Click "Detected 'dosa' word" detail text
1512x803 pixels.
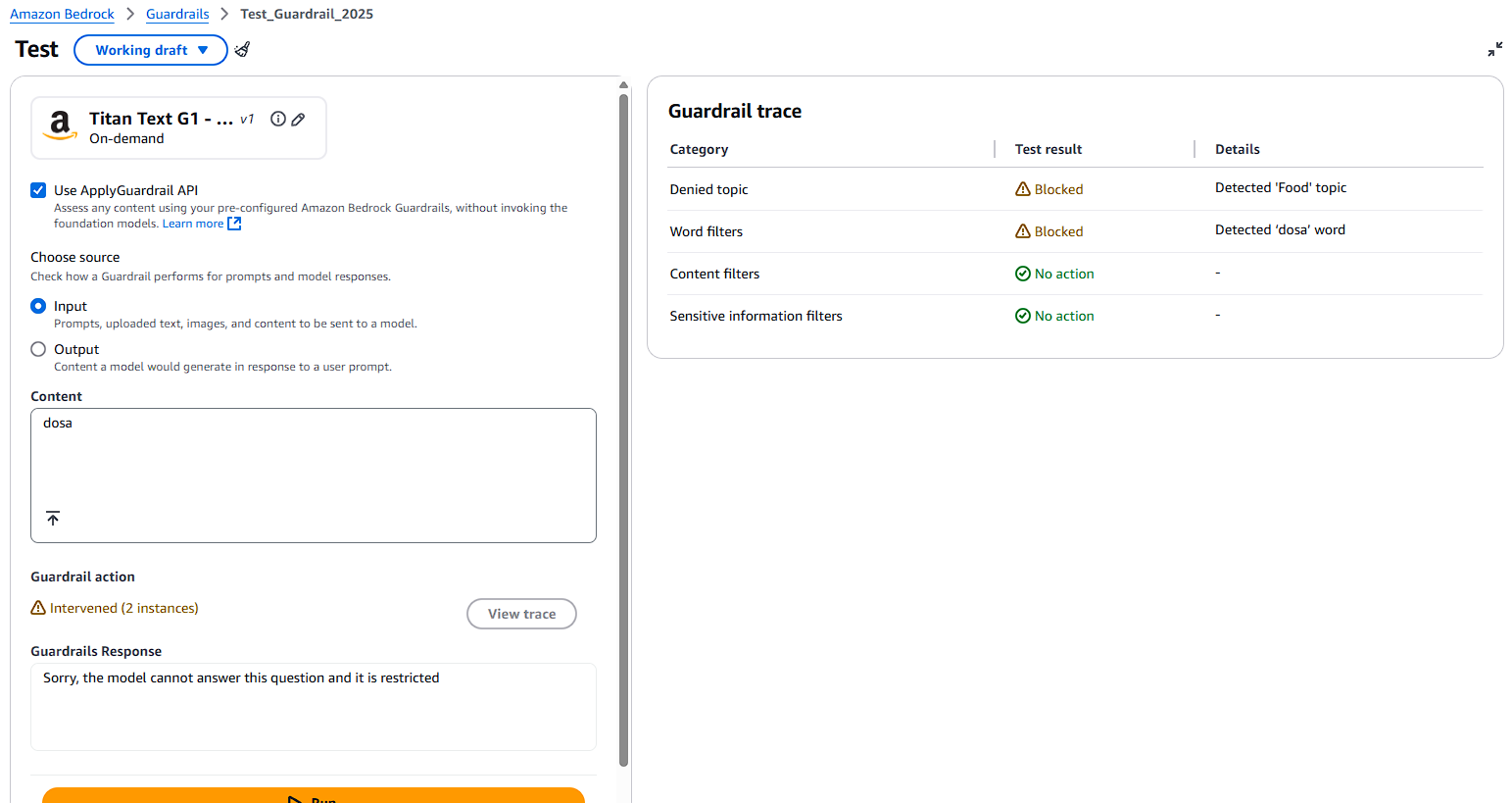1280,229
